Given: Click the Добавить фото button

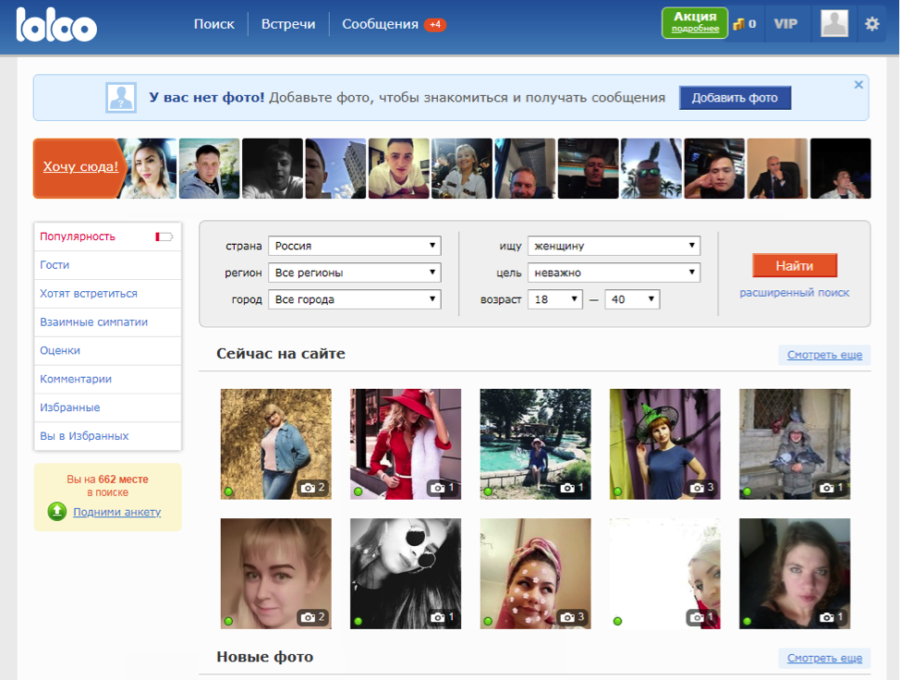Looking at the screenshot, I should 735,98.
